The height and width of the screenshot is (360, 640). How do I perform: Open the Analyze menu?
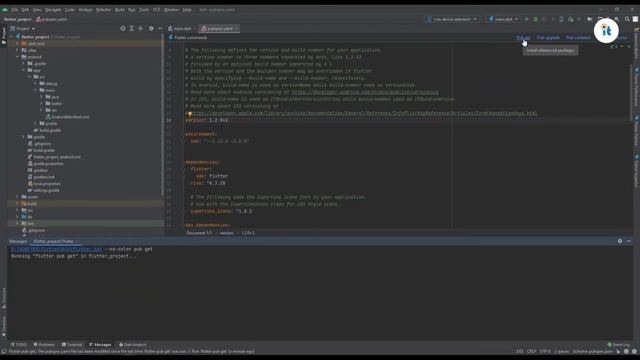pyautogui.click(x=85, y=9)
